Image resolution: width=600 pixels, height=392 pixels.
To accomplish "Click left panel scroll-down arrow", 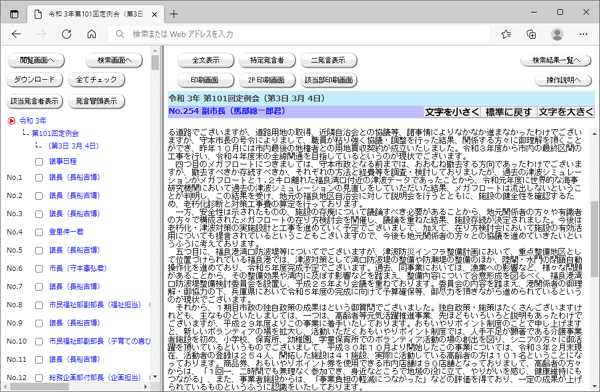I will 155,377.
